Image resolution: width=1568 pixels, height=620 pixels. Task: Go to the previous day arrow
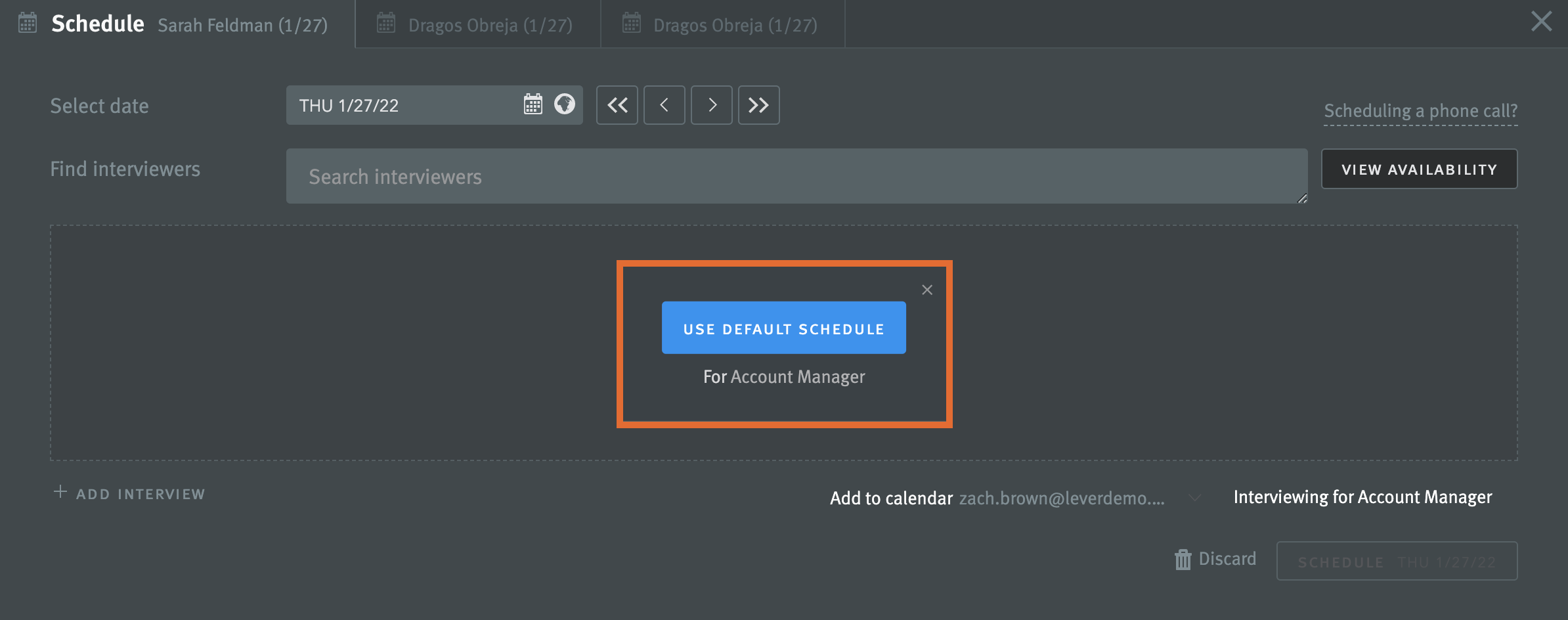pos(664,104)
